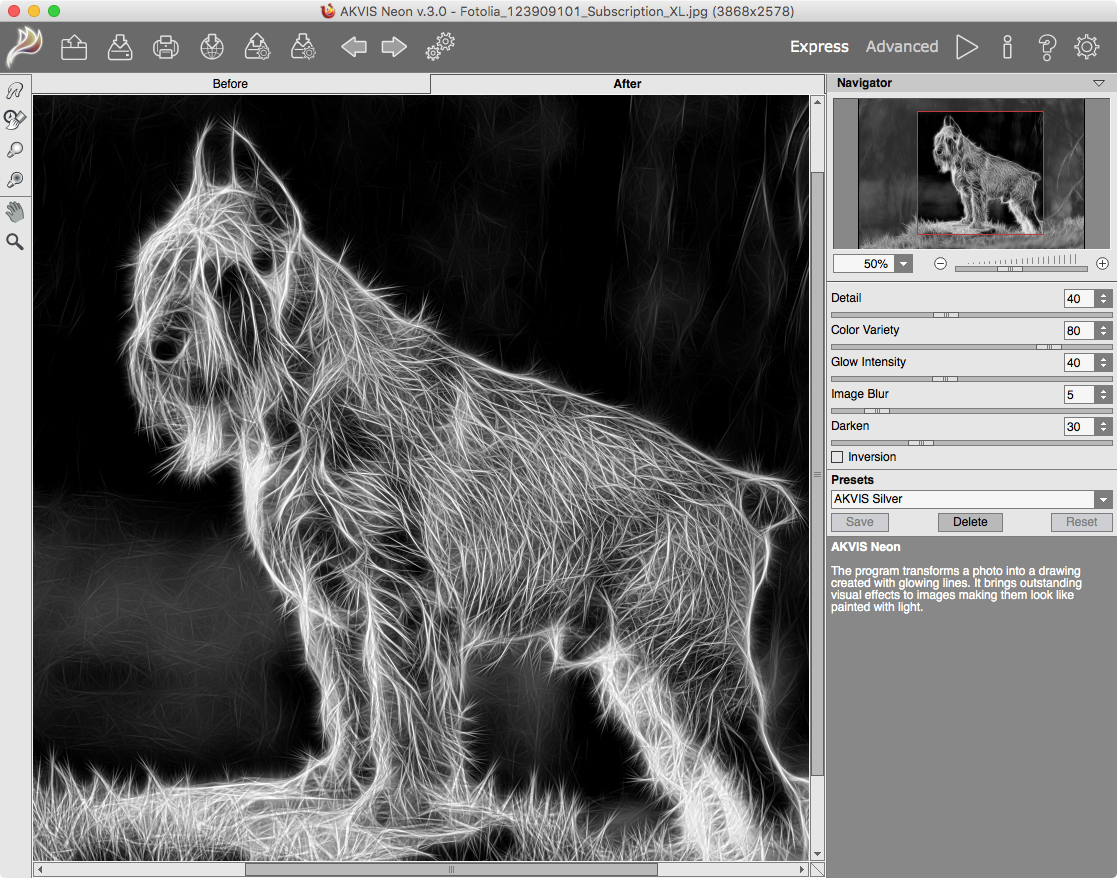This screenshot has height=878, width=1117.
Task: Open Help with the question mark icon
Action: 1046,47
